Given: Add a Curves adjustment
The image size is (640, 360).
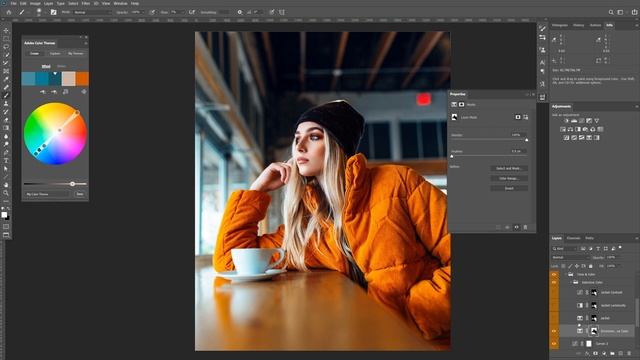Looking at the screenshot, I should click(581, 121).
